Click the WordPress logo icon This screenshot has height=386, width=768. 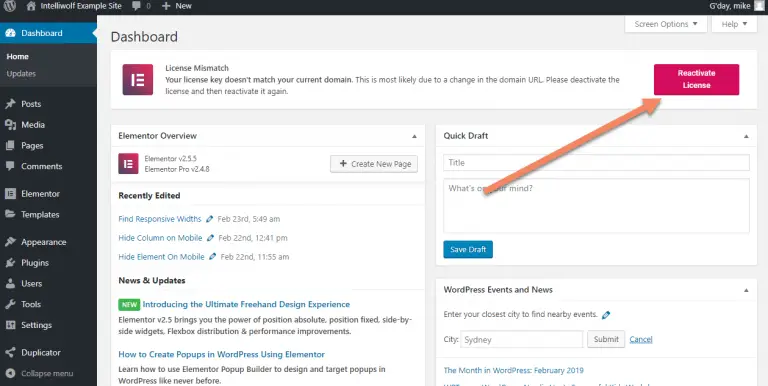pyautogui.click(x=10, y=6)
